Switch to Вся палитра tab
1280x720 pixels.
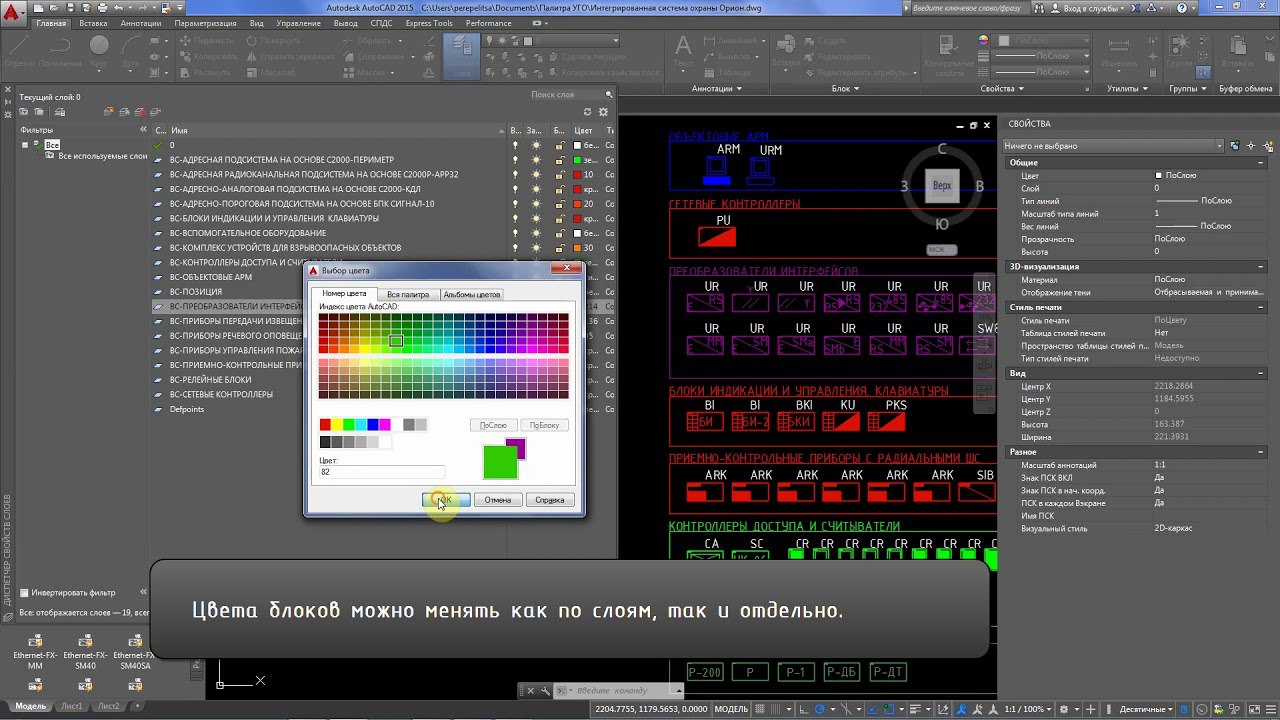(x=408, y=294)
